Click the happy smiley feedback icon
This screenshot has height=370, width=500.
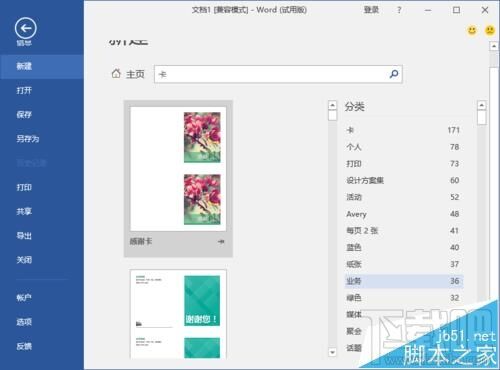click(x=472, y=30)
